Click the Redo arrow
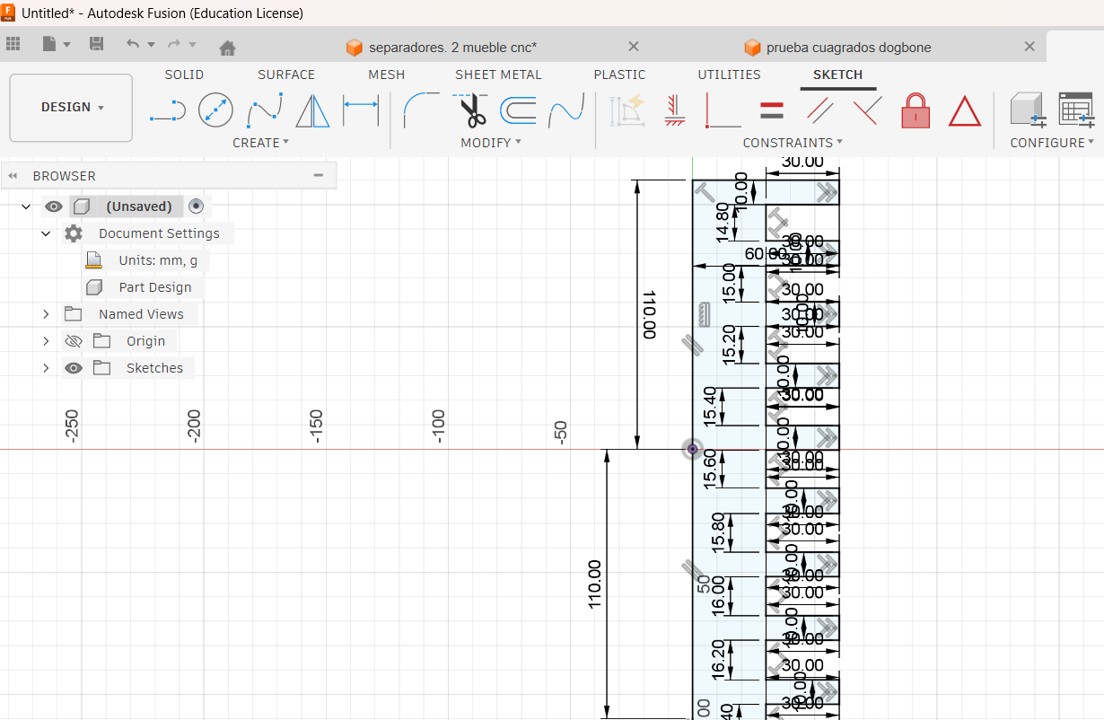The image size is (1104, 720). tap(174, 44)
